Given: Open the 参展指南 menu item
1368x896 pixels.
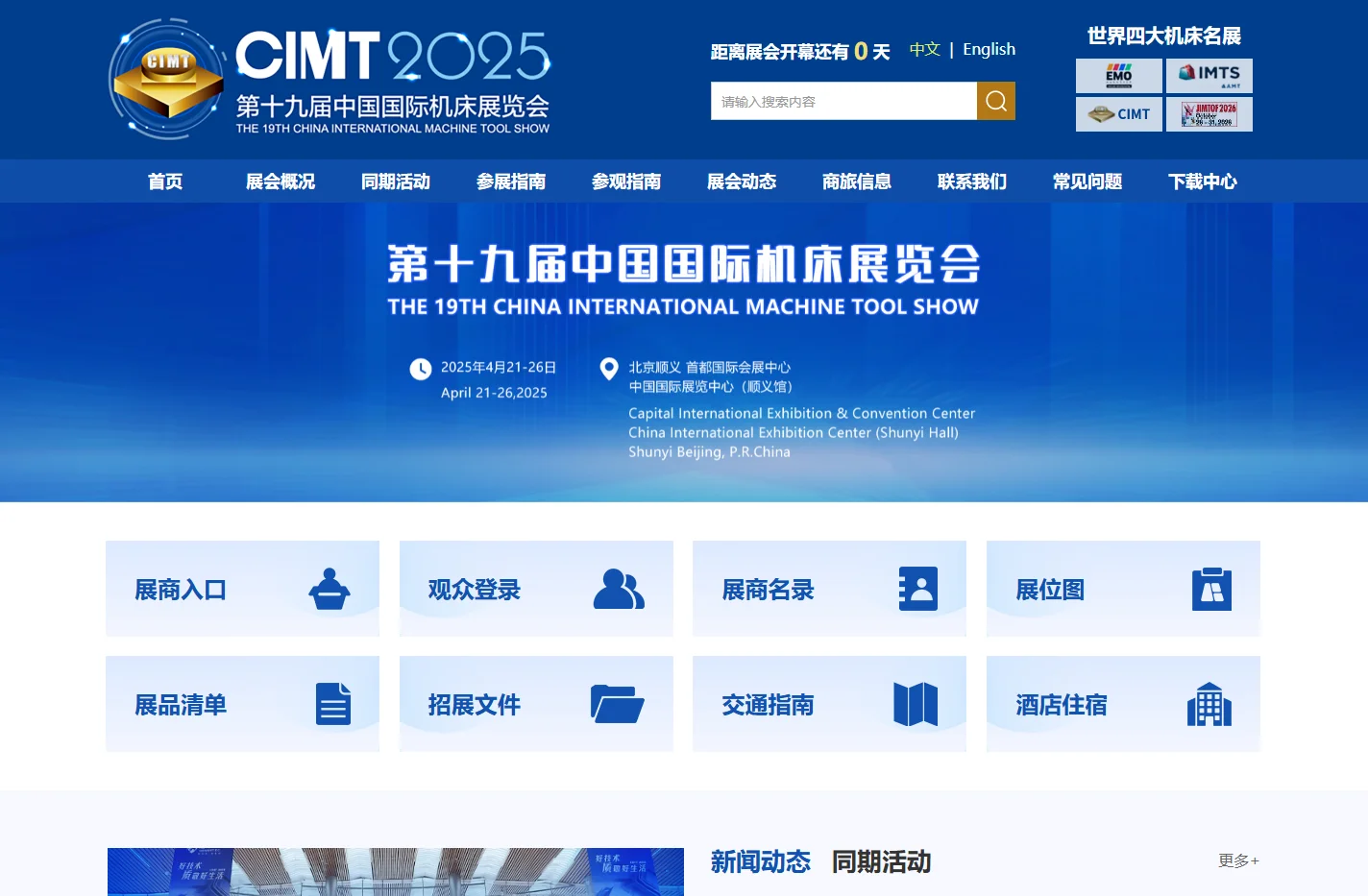Looking at the screenshot, I should pyautogui.click(x=511, y=182).
